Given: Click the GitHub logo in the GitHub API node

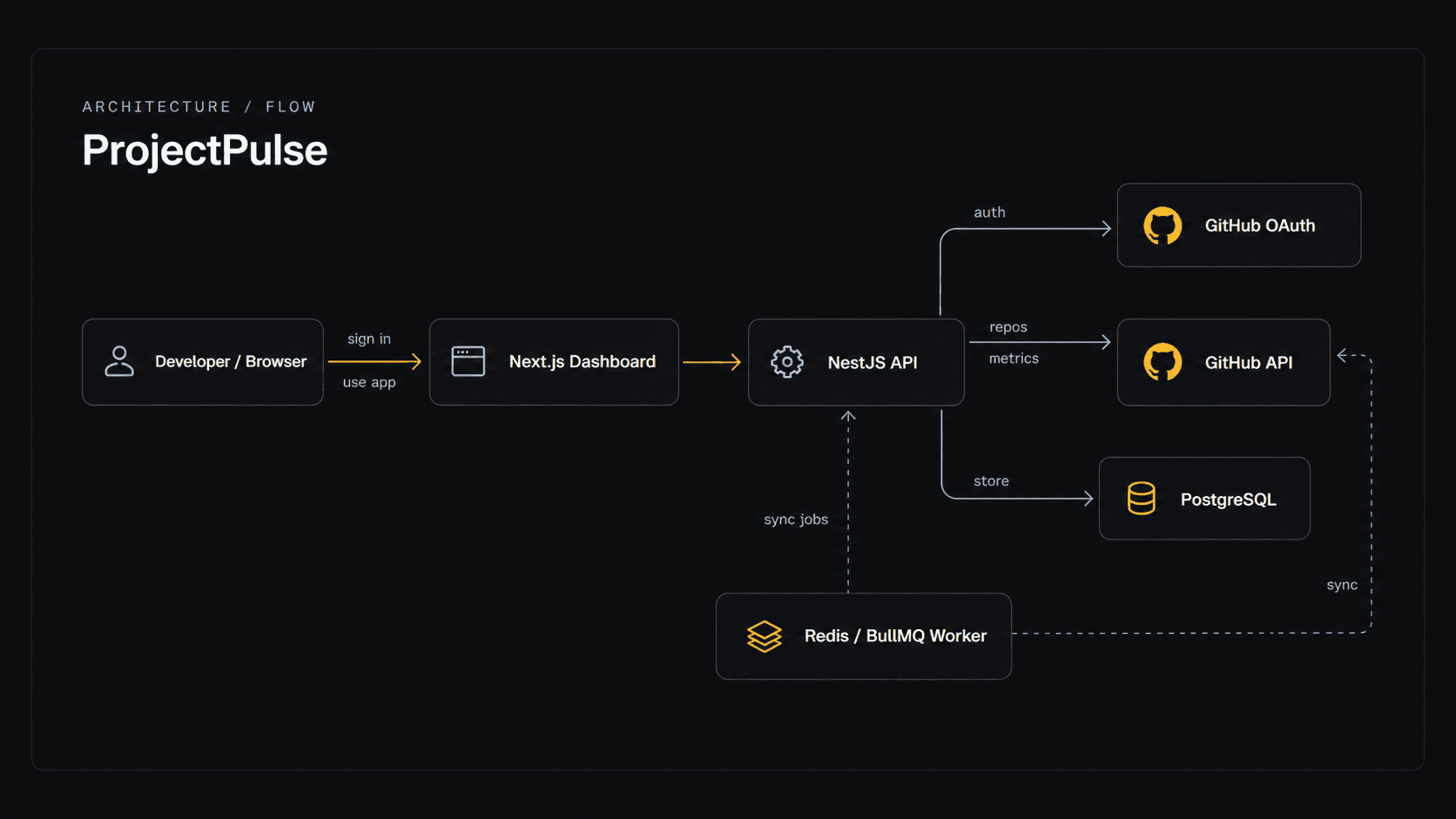Looking at the screenshot, I should click(x=1163, y=362).
